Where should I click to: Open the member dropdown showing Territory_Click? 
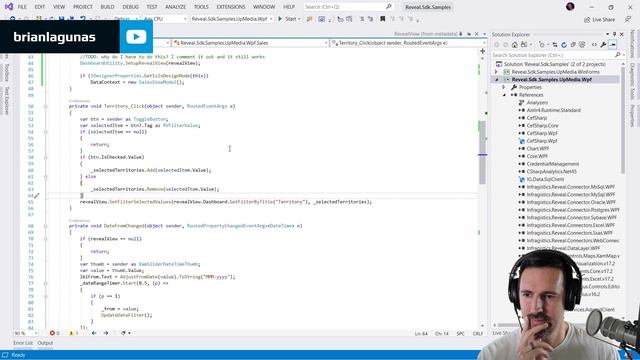408,42
